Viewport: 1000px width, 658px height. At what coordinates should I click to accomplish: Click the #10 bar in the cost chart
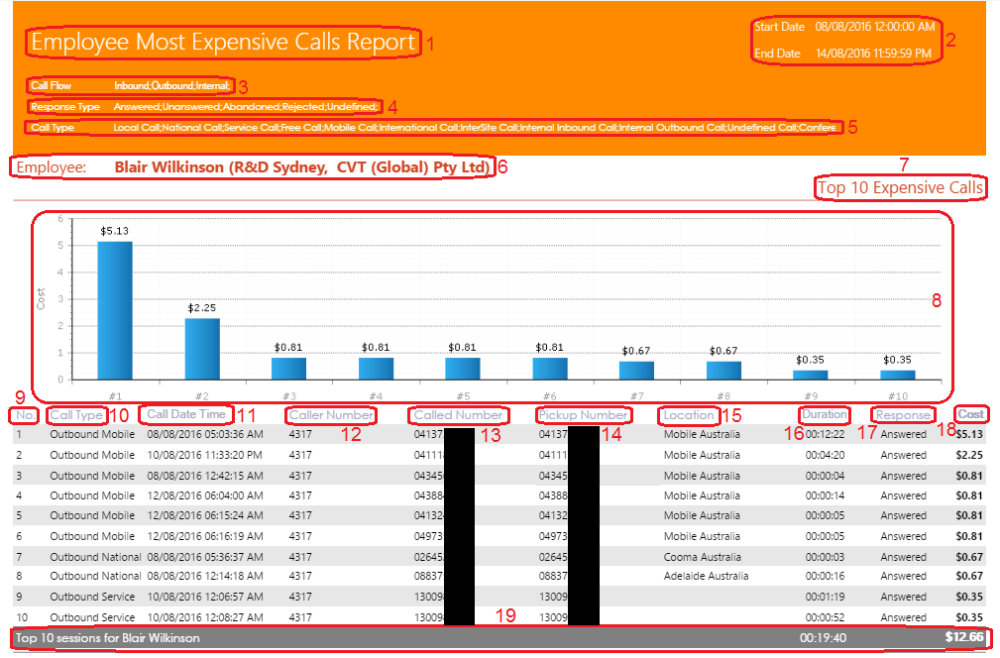pyautogui.click(x=898, y=375)
